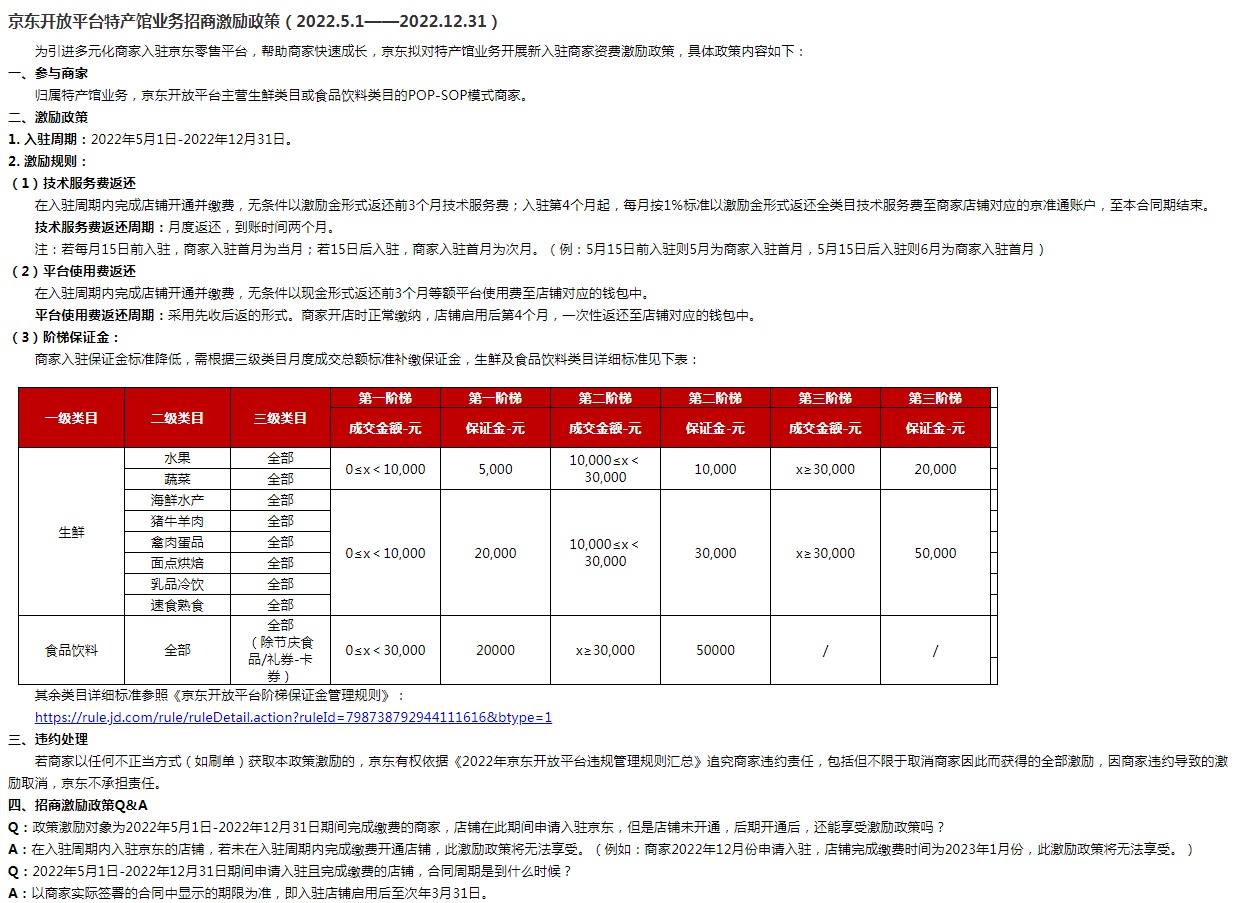Select the heading 一、参与商家
The image size is (1241, 903).
pyautogui.click(x=48, y=73)
